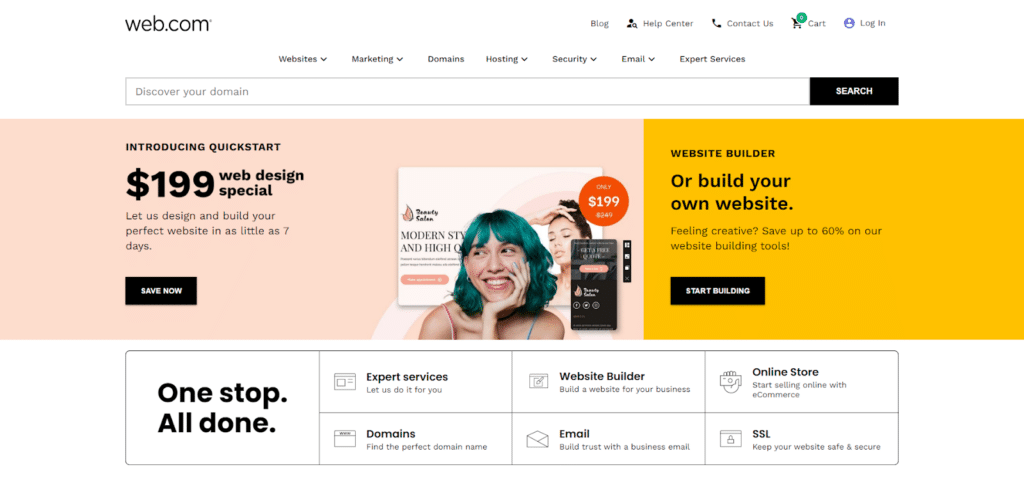Select the Email envelope tile icon
This screenshot has width=1024, height=486.
[537, 439]
